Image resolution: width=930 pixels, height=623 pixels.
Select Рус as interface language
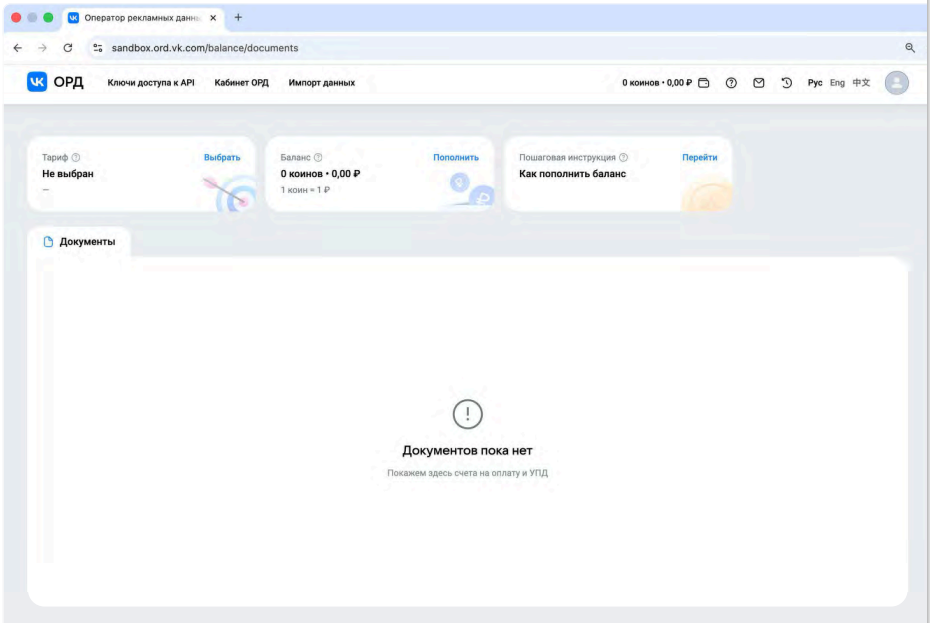(814, 83)
